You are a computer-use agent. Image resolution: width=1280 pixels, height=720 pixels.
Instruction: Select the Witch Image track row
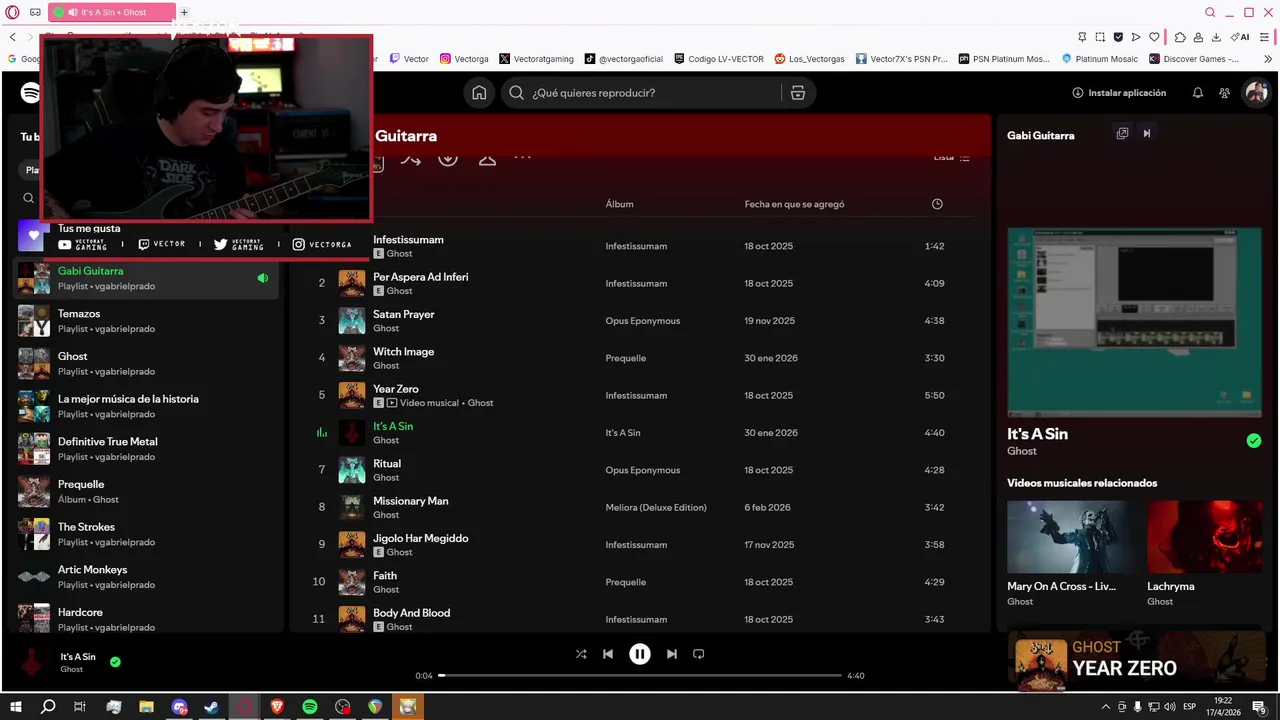click(x=640, y=358)
